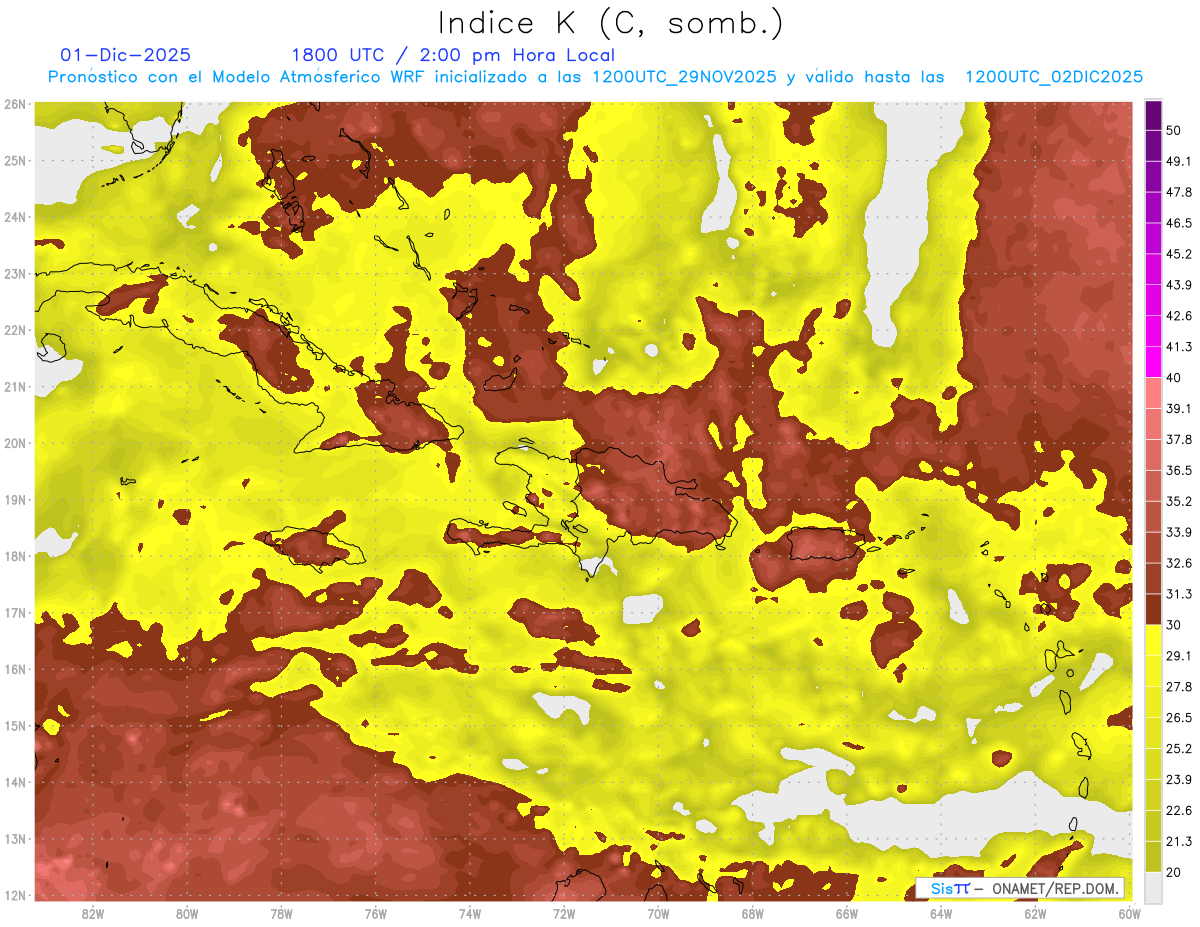Click longitude label 82W
This screenshot has height=927, width=1200.
click(x=93, y=913)
